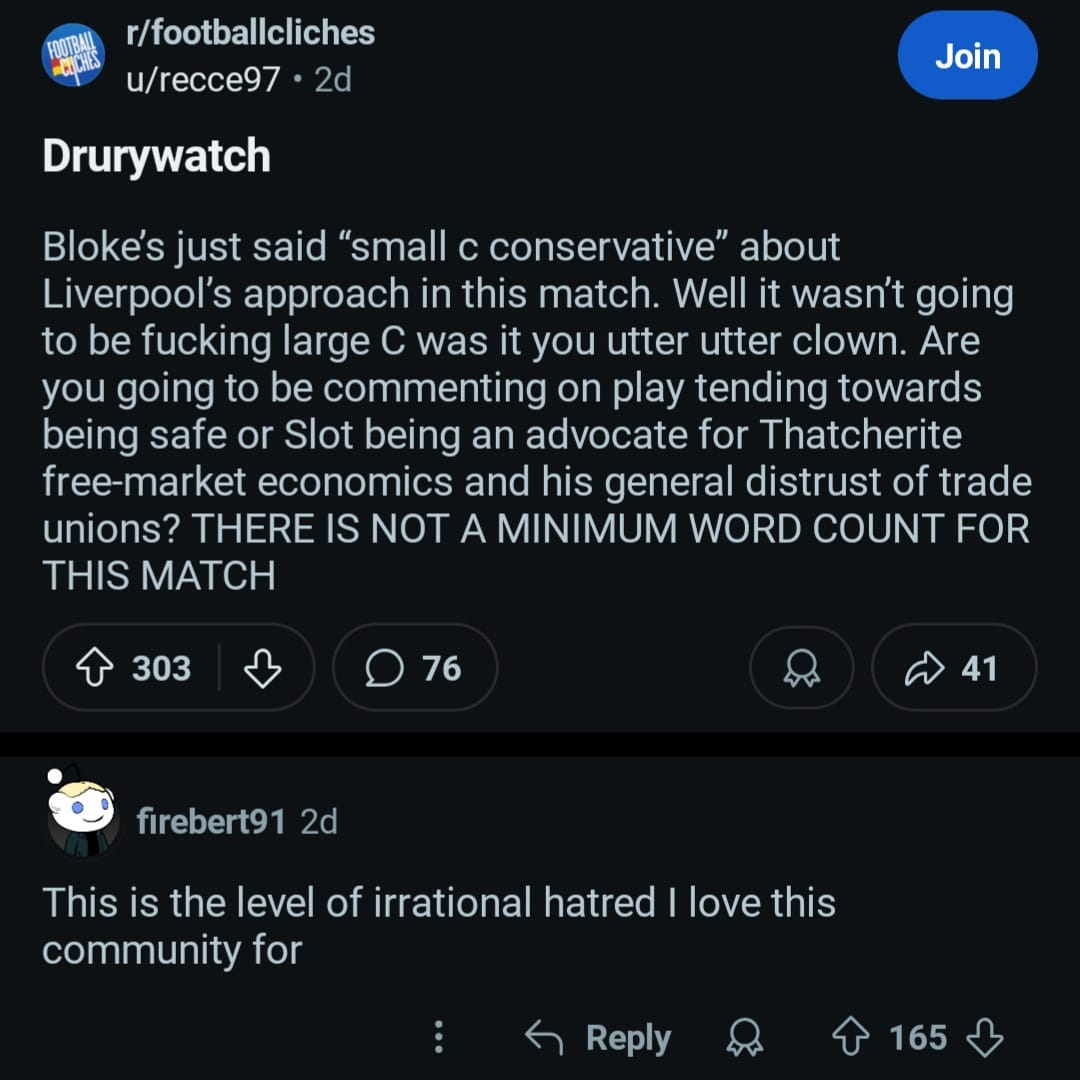
Task: Open the Drurywatch post title
Action: click(156, 157)
